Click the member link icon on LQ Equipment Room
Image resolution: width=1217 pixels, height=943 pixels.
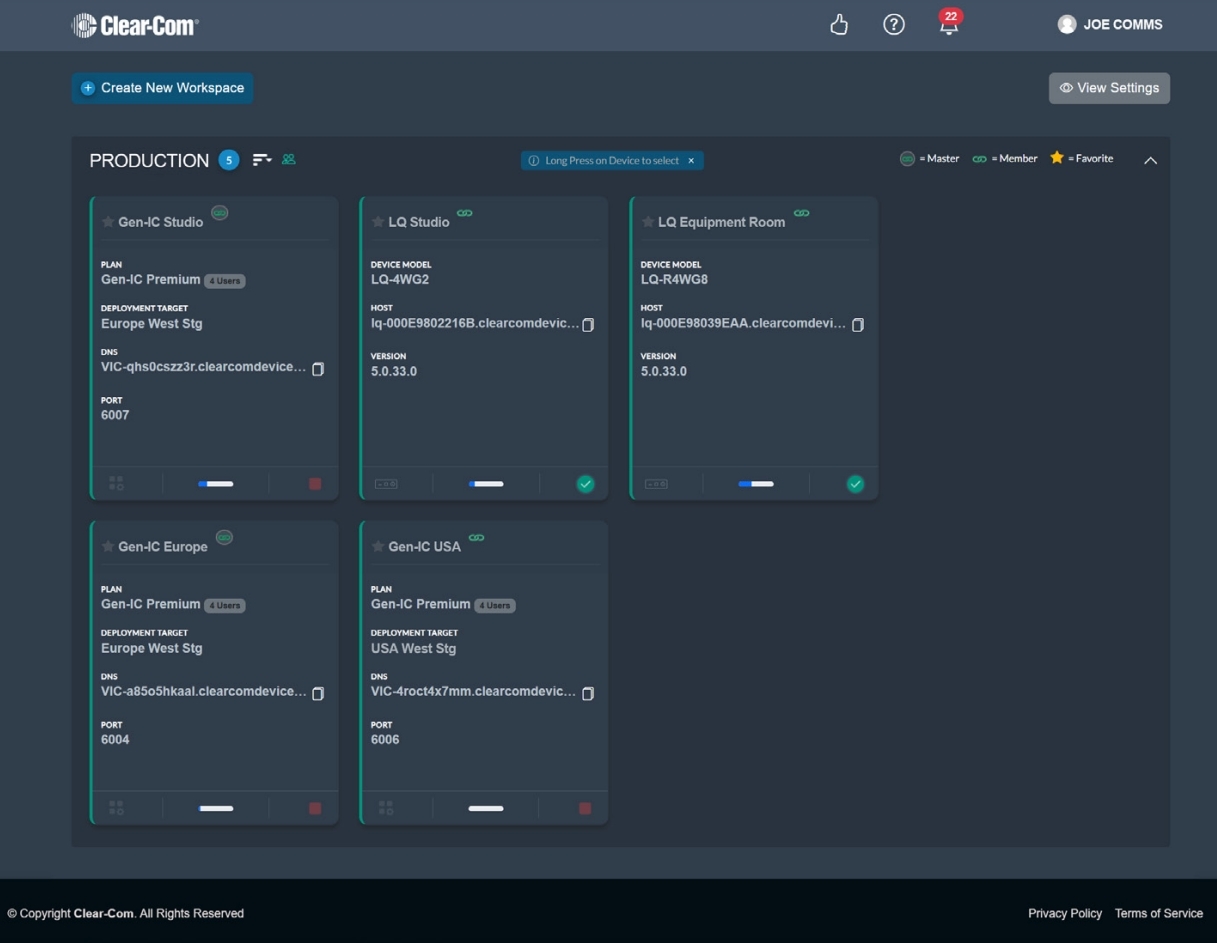click(x=802, y=213)
